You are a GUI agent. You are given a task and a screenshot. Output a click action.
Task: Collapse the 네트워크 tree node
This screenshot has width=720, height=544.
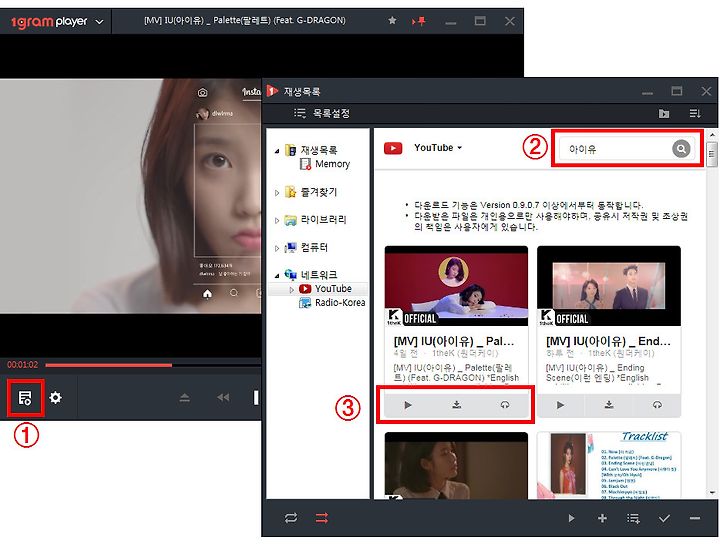click(277, 276)
